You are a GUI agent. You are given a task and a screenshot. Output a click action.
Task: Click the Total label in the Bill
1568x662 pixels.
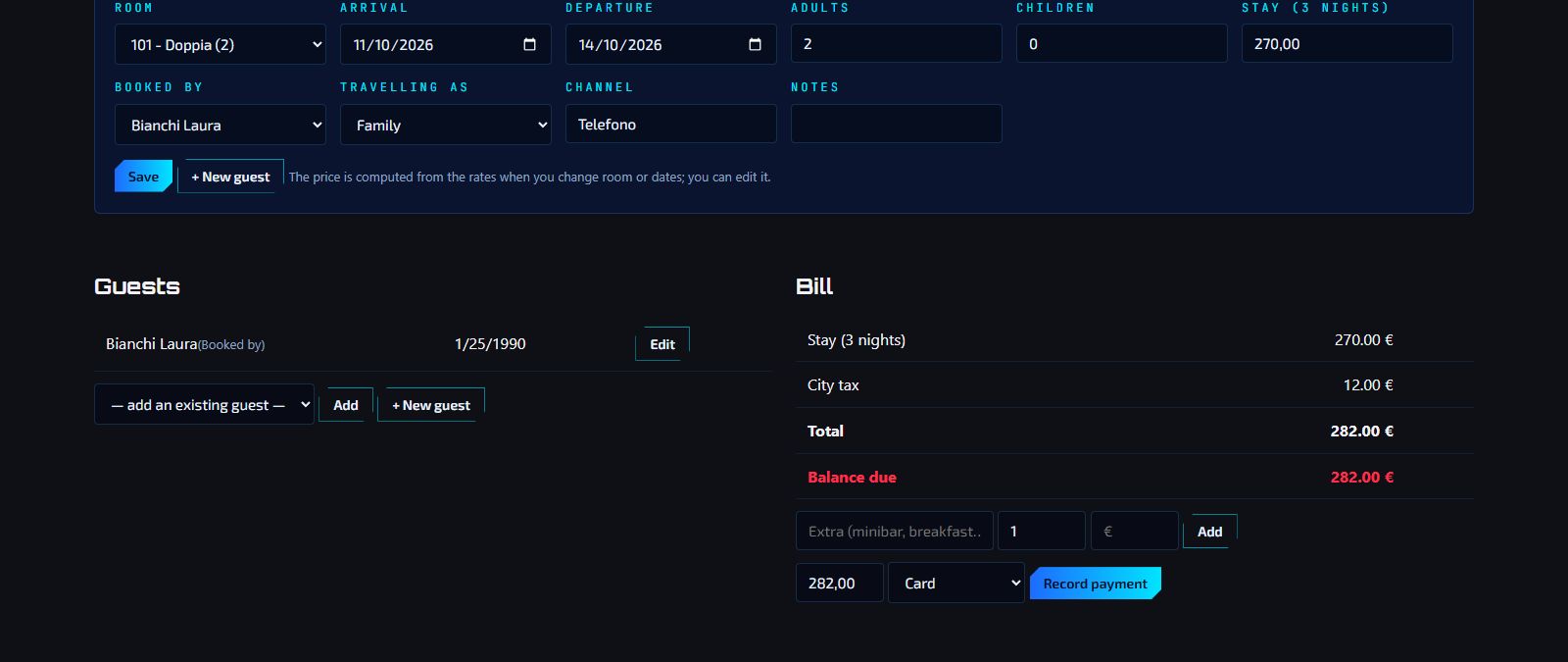coord(825,431)
